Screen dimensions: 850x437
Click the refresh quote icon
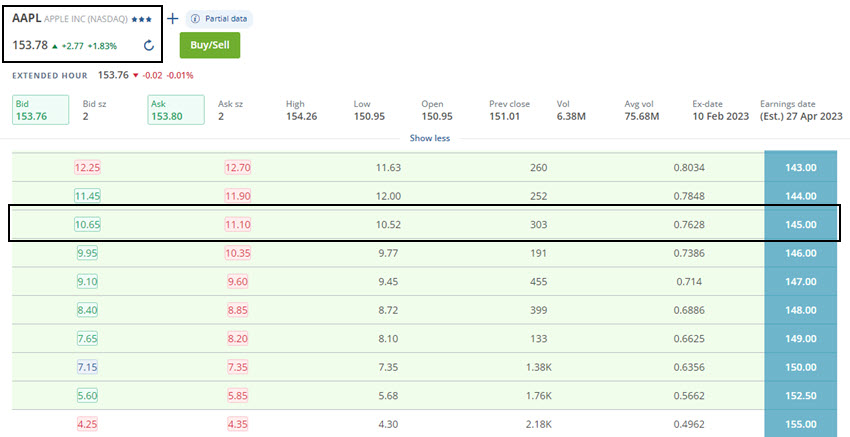[149, 45]
